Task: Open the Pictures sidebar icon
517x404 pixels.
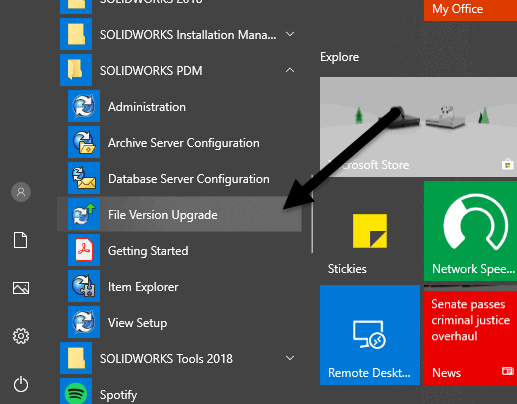Action: tap(21, 288)
